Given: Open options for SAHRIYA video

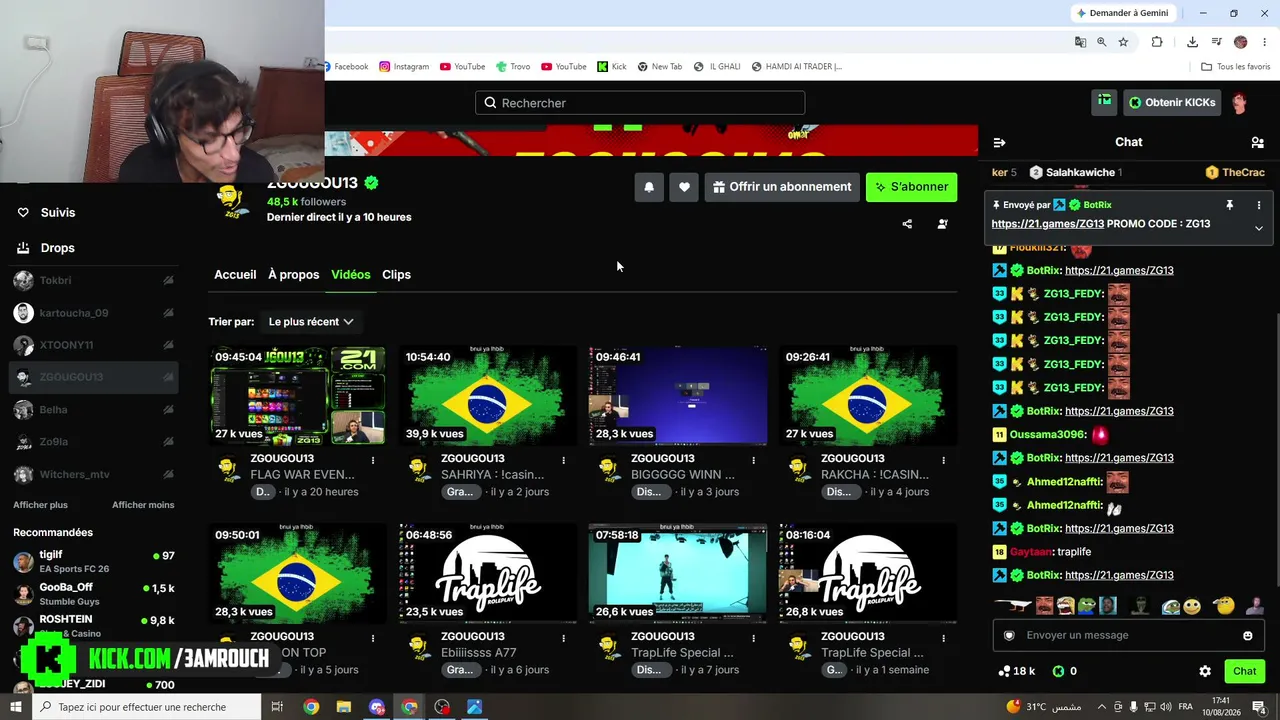Looking at the screenshot, I should click(563, 460).
